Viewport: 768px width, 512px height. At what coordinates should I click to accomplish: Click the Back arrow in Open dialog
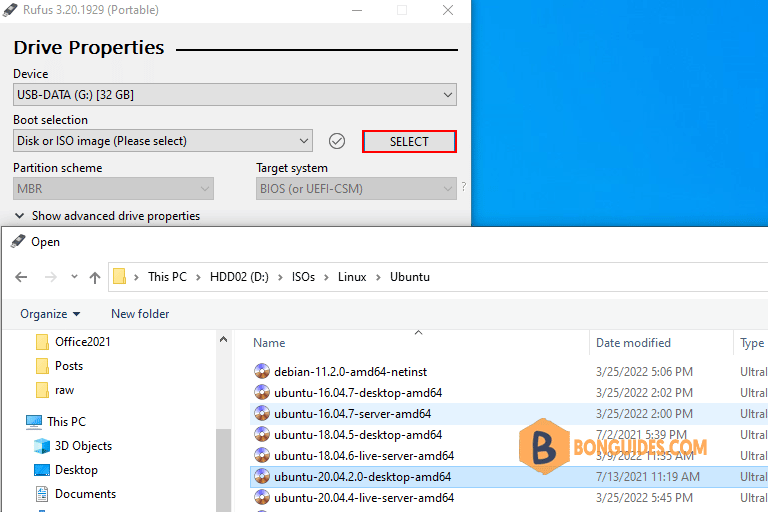tap(22, 277)
